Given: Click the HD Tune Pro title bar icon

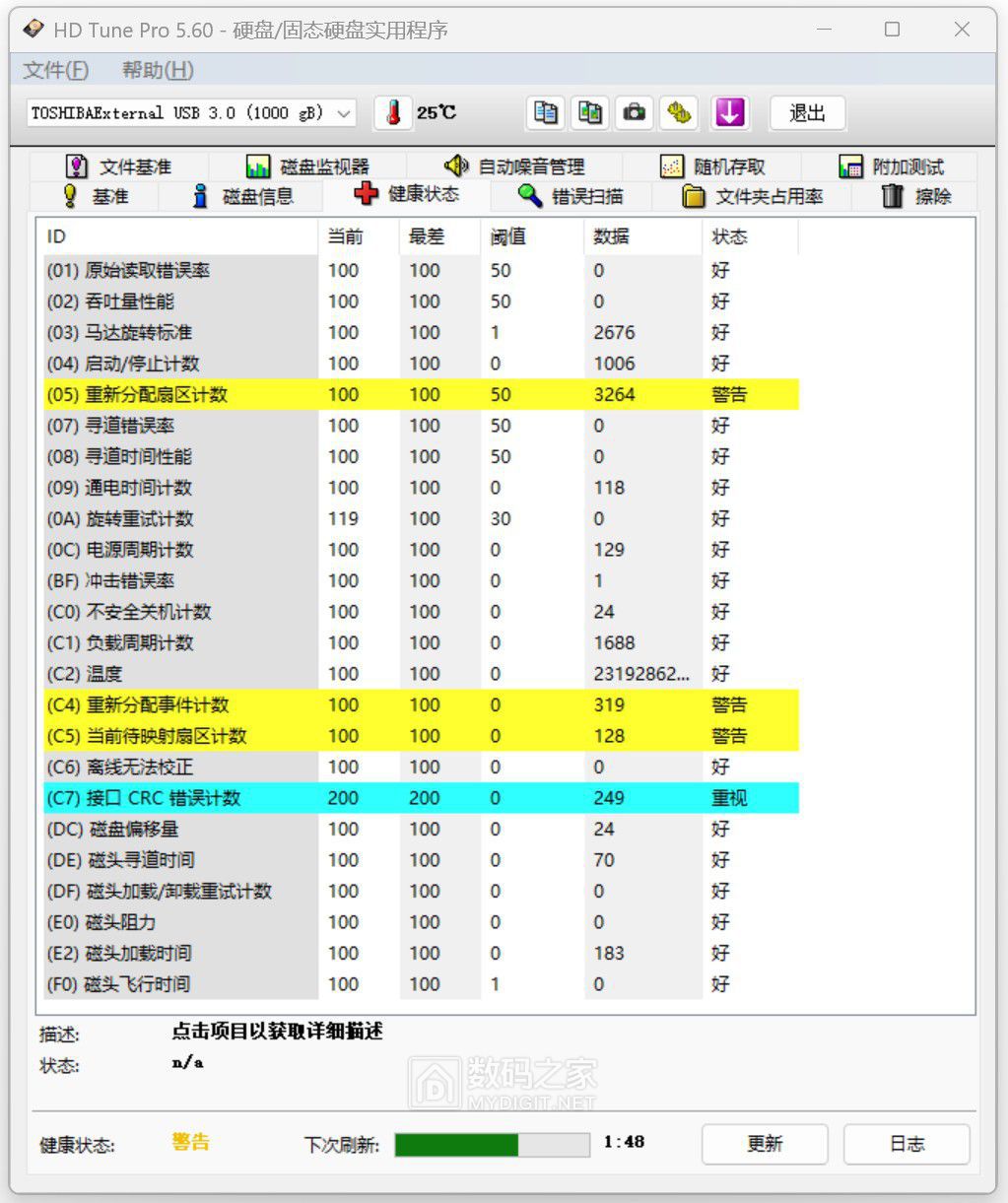Looking at the screenshot, I should [x=34, y=30].
